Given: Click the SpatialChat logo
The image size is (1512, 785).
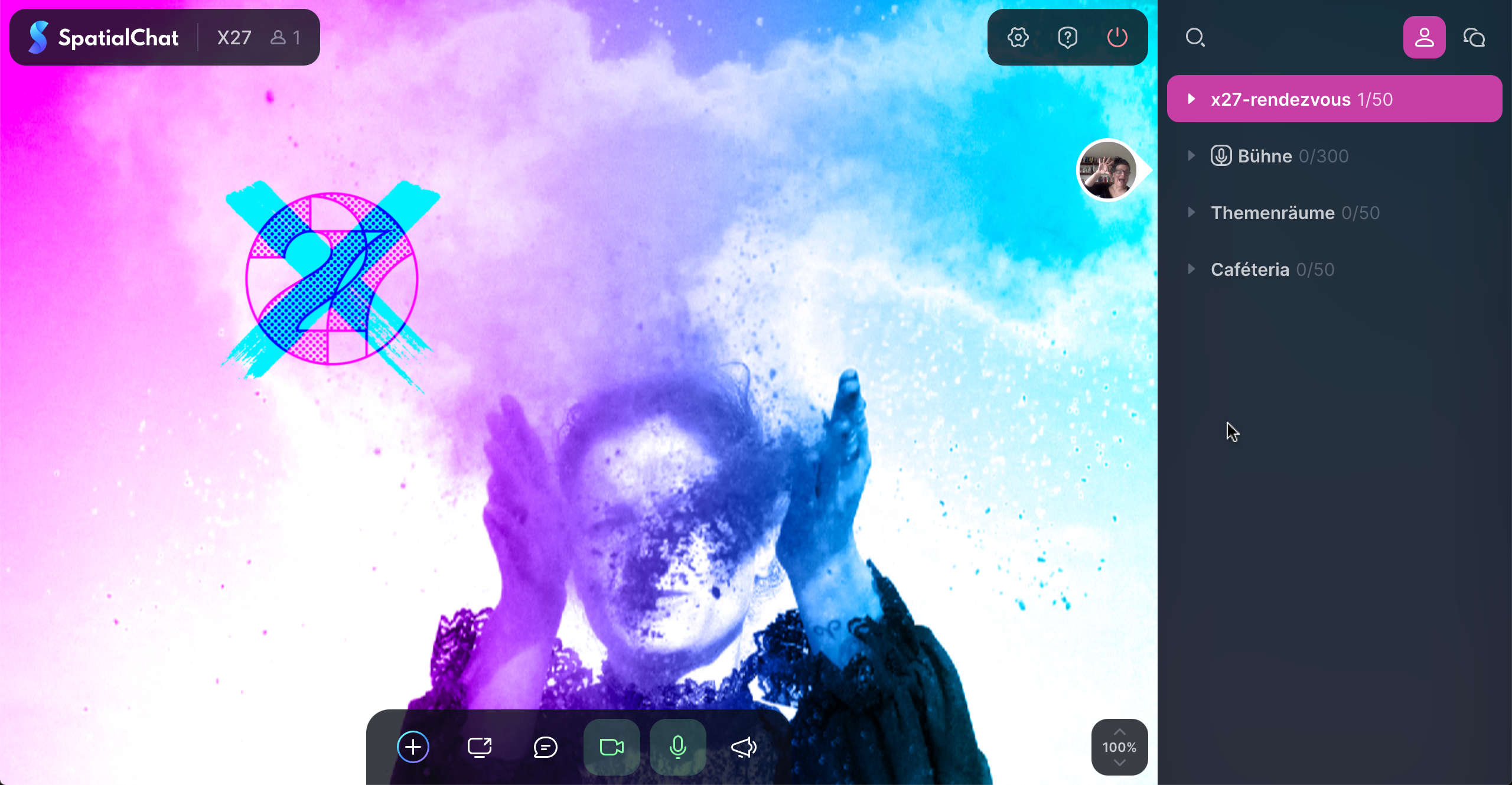Looking at the screenshot, I should 103,37.
